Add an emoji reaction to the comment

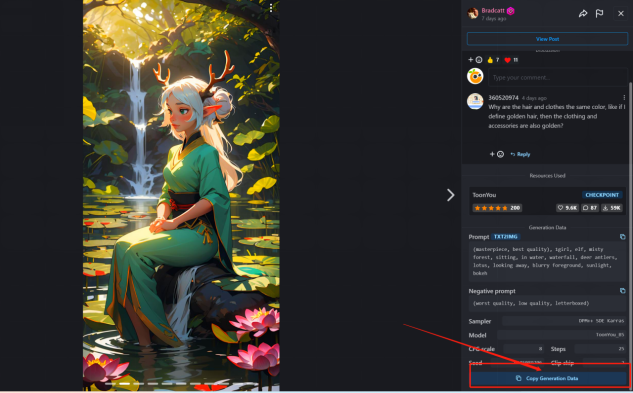coord(497,154)
